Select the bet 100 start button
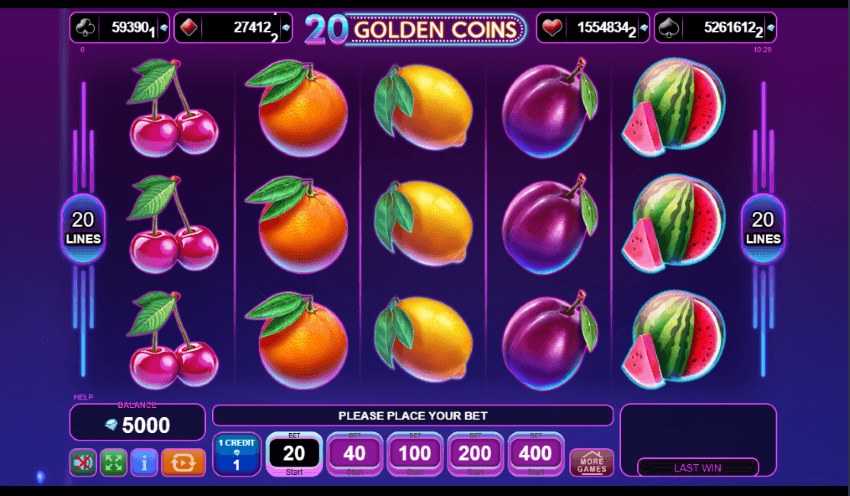The image size is (850, 496). tap(415, 454)
